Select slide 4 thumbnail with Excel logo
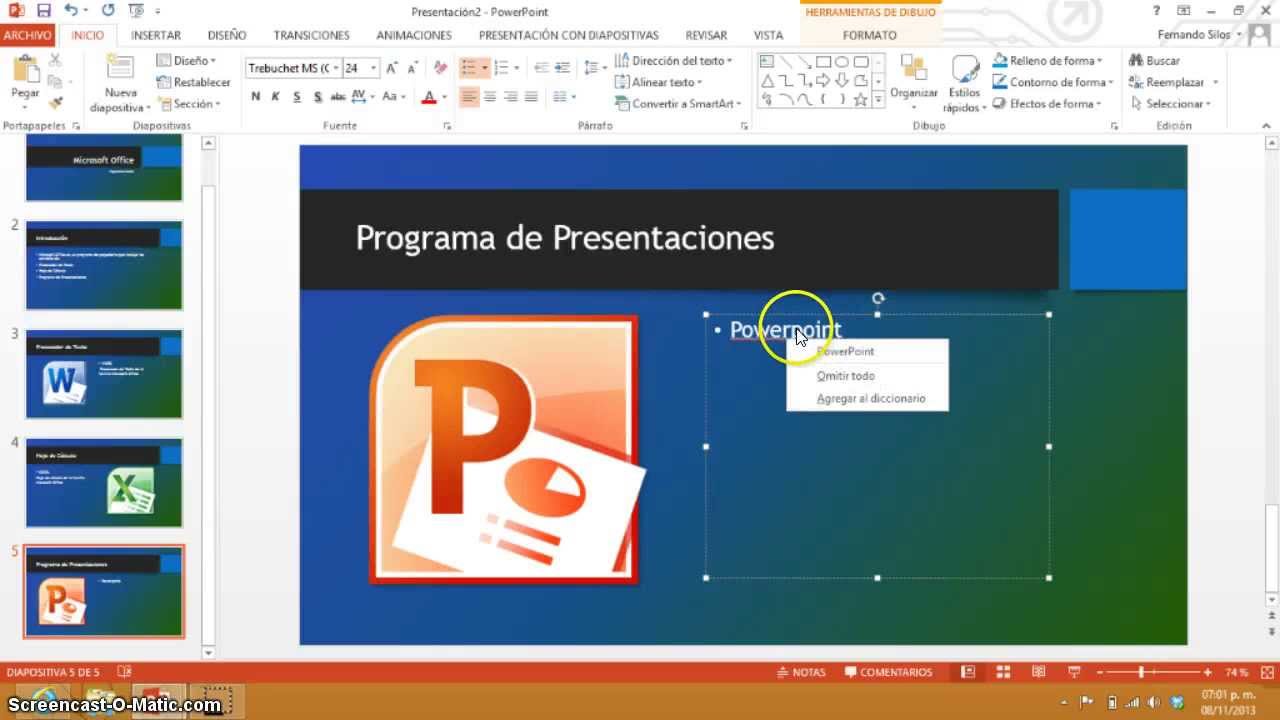This screenshot has height=720, width=1280. pos(104,482)
